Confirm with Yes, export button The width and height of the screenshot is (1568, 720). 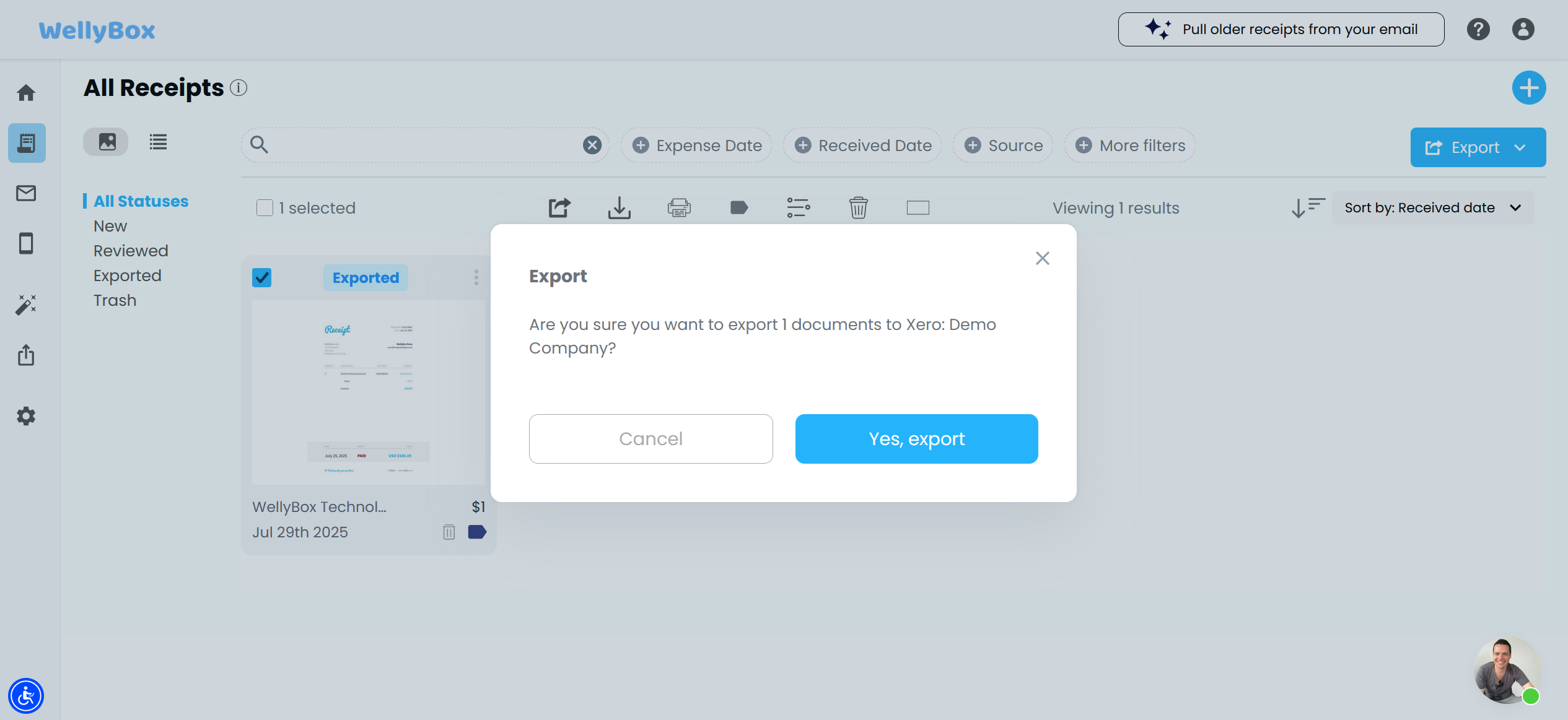point(916,439)
